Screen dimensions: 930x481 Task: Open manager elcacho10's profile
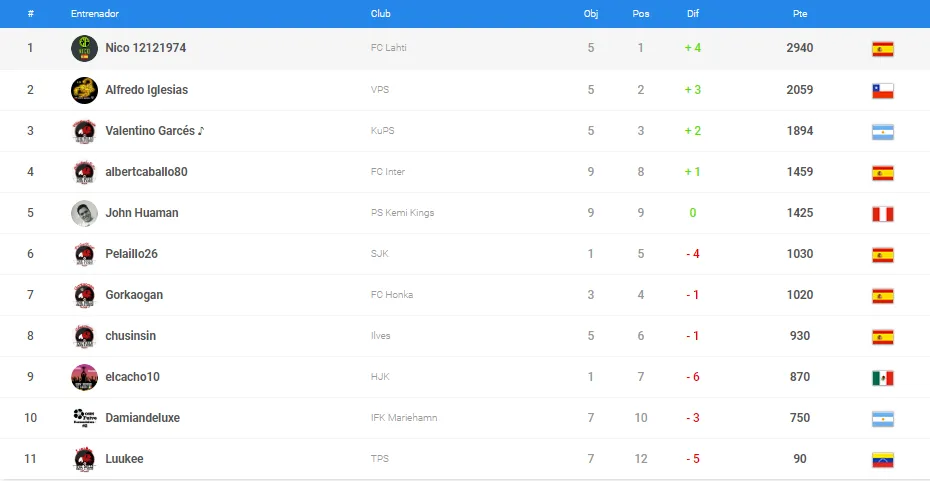[132, 377]
